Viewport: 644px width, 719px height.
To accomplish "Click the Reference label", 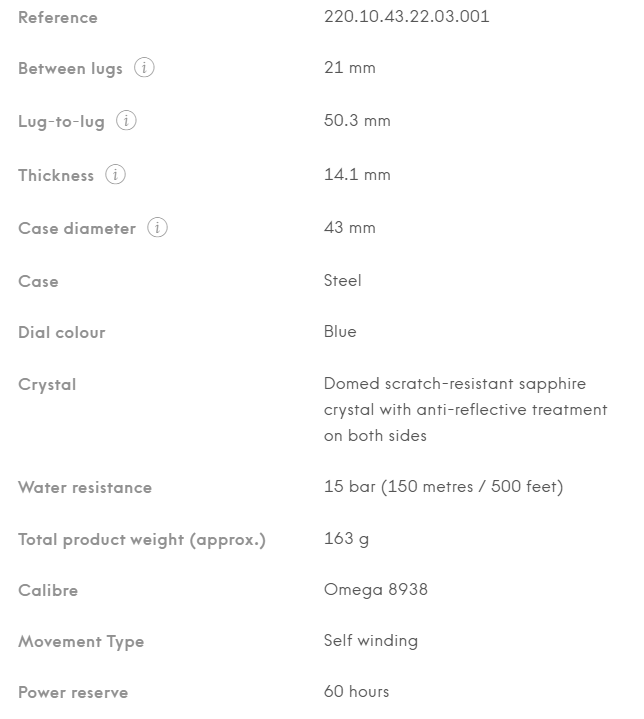I will pos(58,17).
